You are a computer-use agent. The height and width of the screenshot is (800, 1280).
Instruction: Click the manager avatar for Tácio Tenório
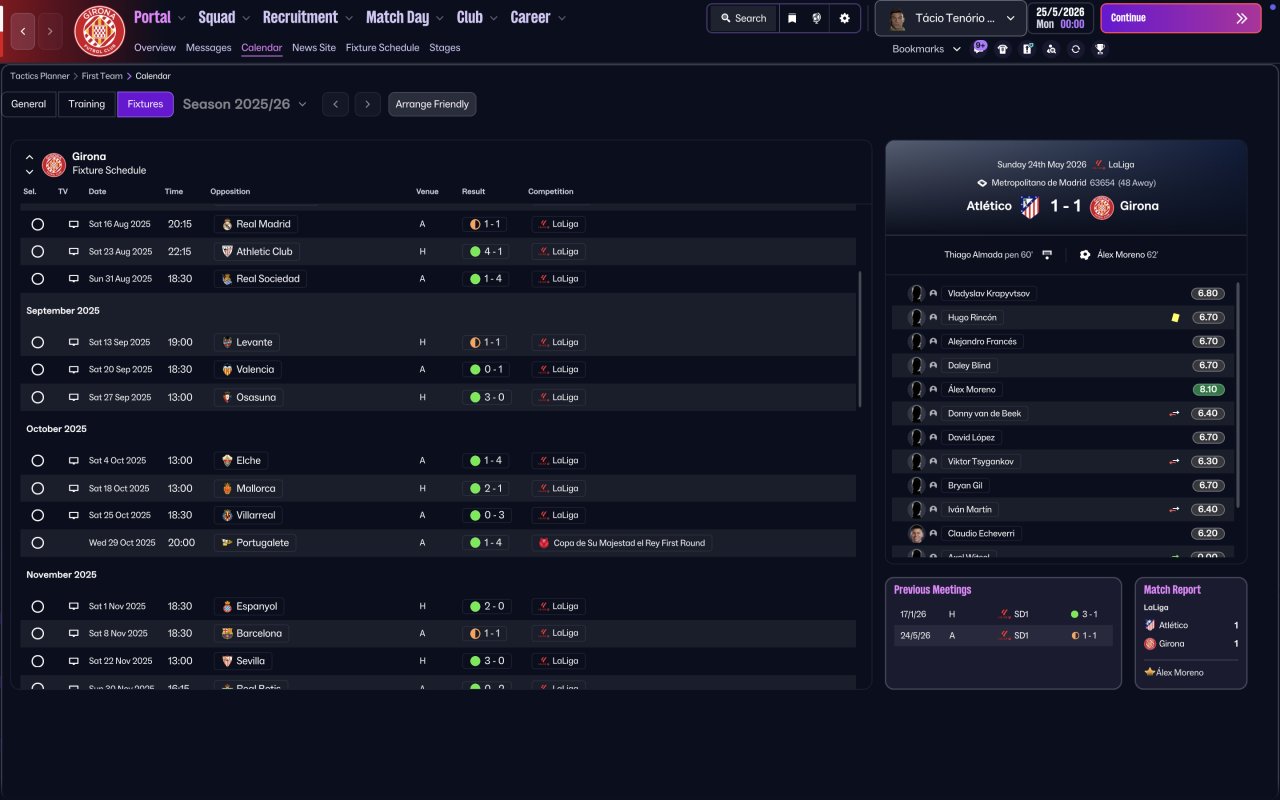pyautogui.click(x=897, y=18)
